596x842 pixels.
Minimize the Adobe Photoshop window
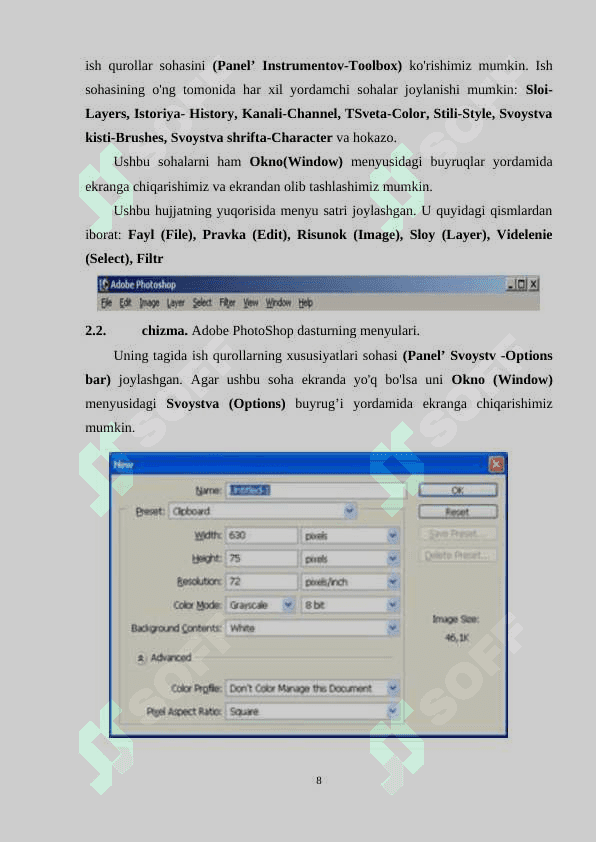coord(511,285)
